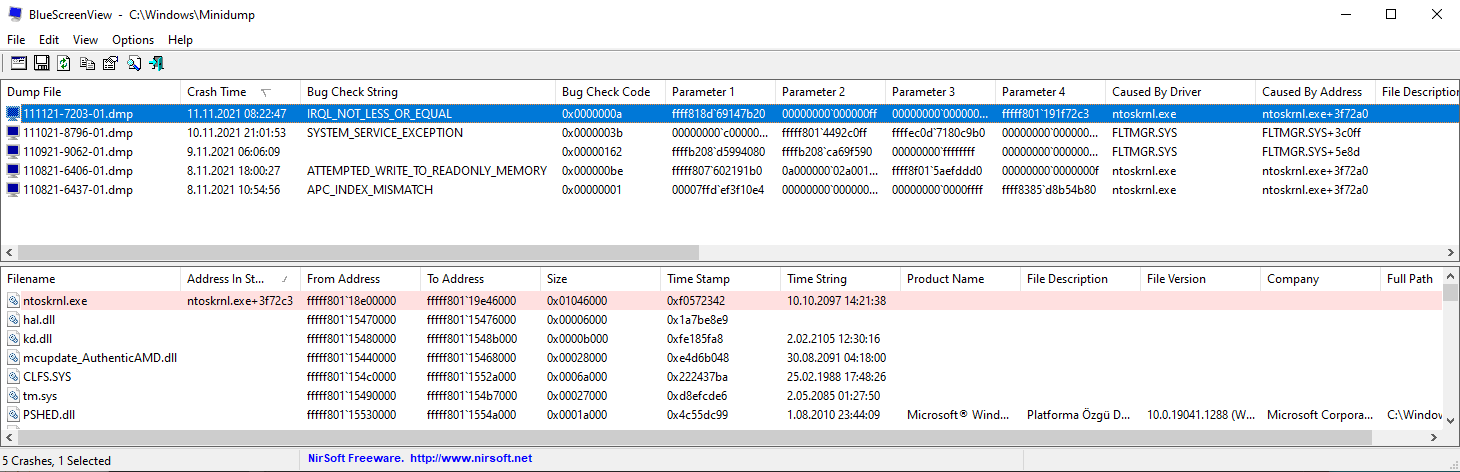The height and width of the screenshot is (472, 1460).
Task: Open the Options menu
Action: [x=133, y=40]
